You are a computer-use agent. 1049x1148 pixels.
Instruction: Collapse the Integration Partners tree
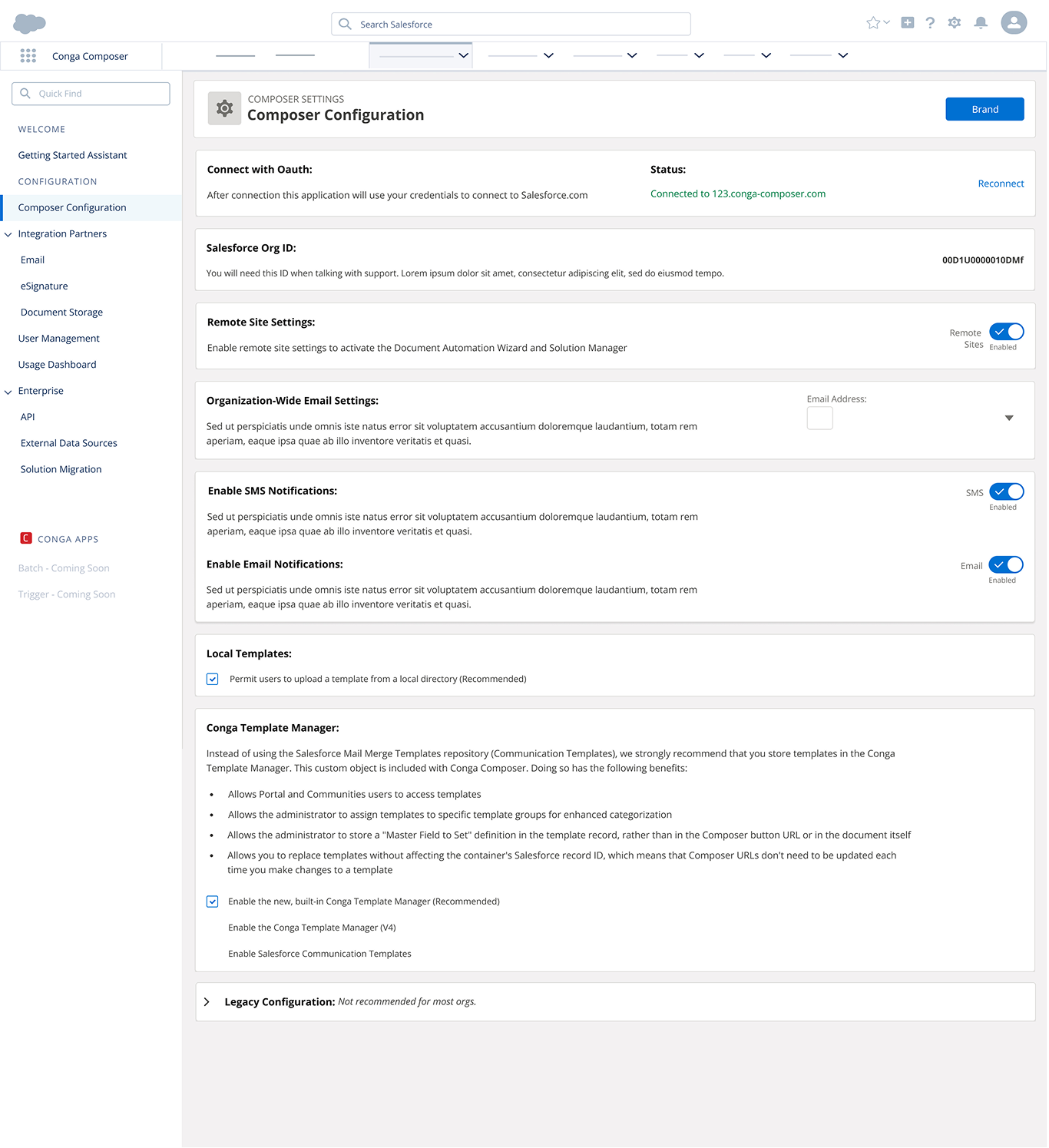[x=8, y=234]
